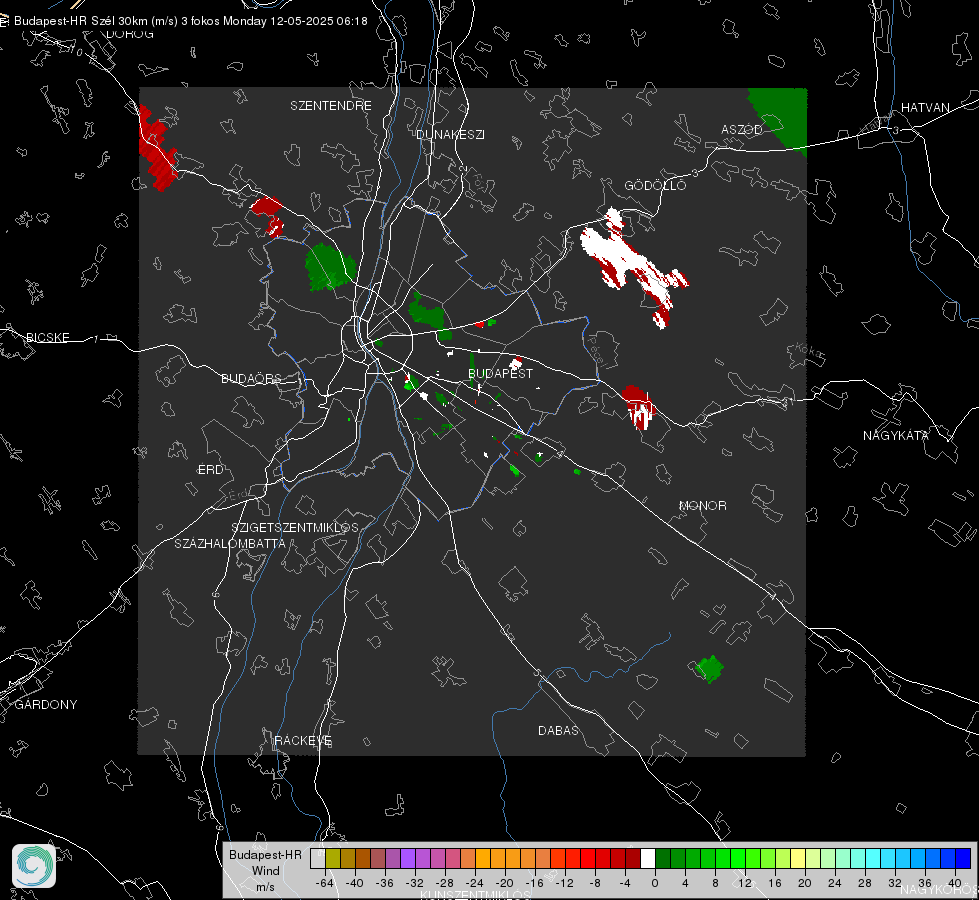
Task: Click the 0 value on the legend scale
Action: (654, 883)
